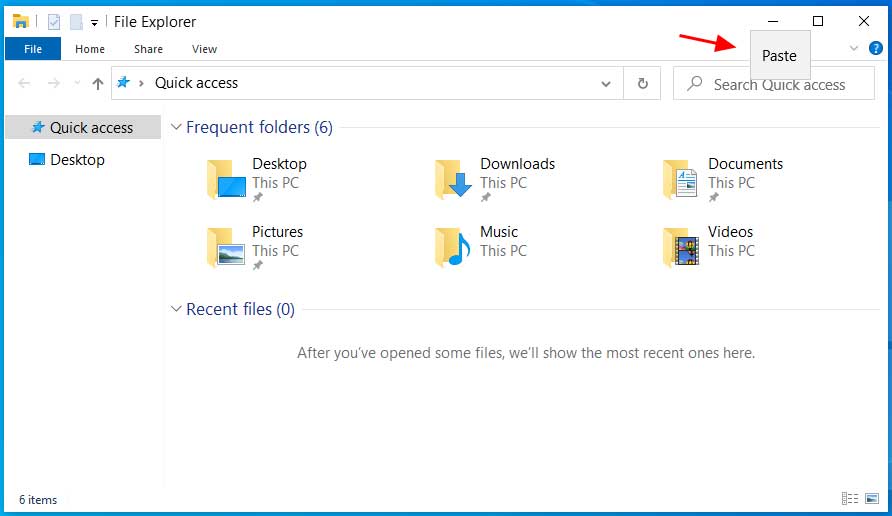Click Quick access in the address bar

[196, 83]
